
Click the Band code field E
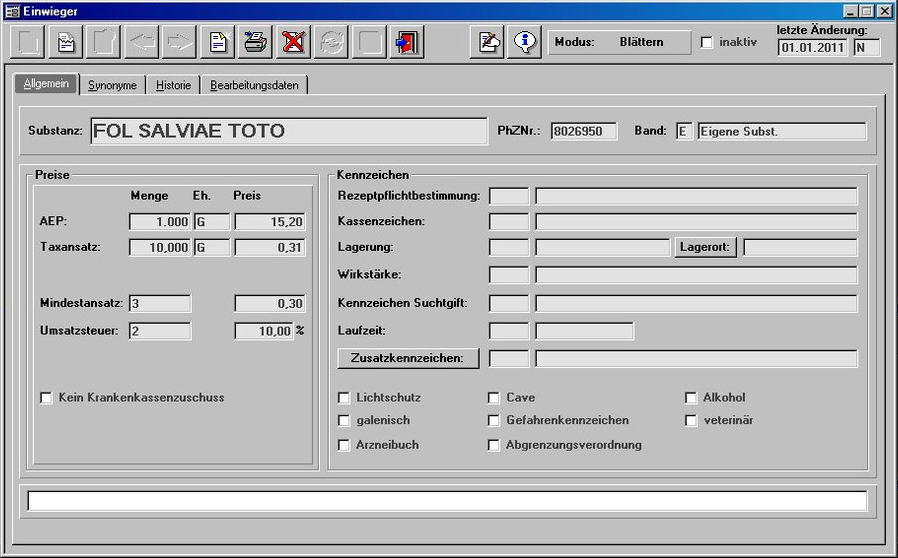click(x=684, y=131)
